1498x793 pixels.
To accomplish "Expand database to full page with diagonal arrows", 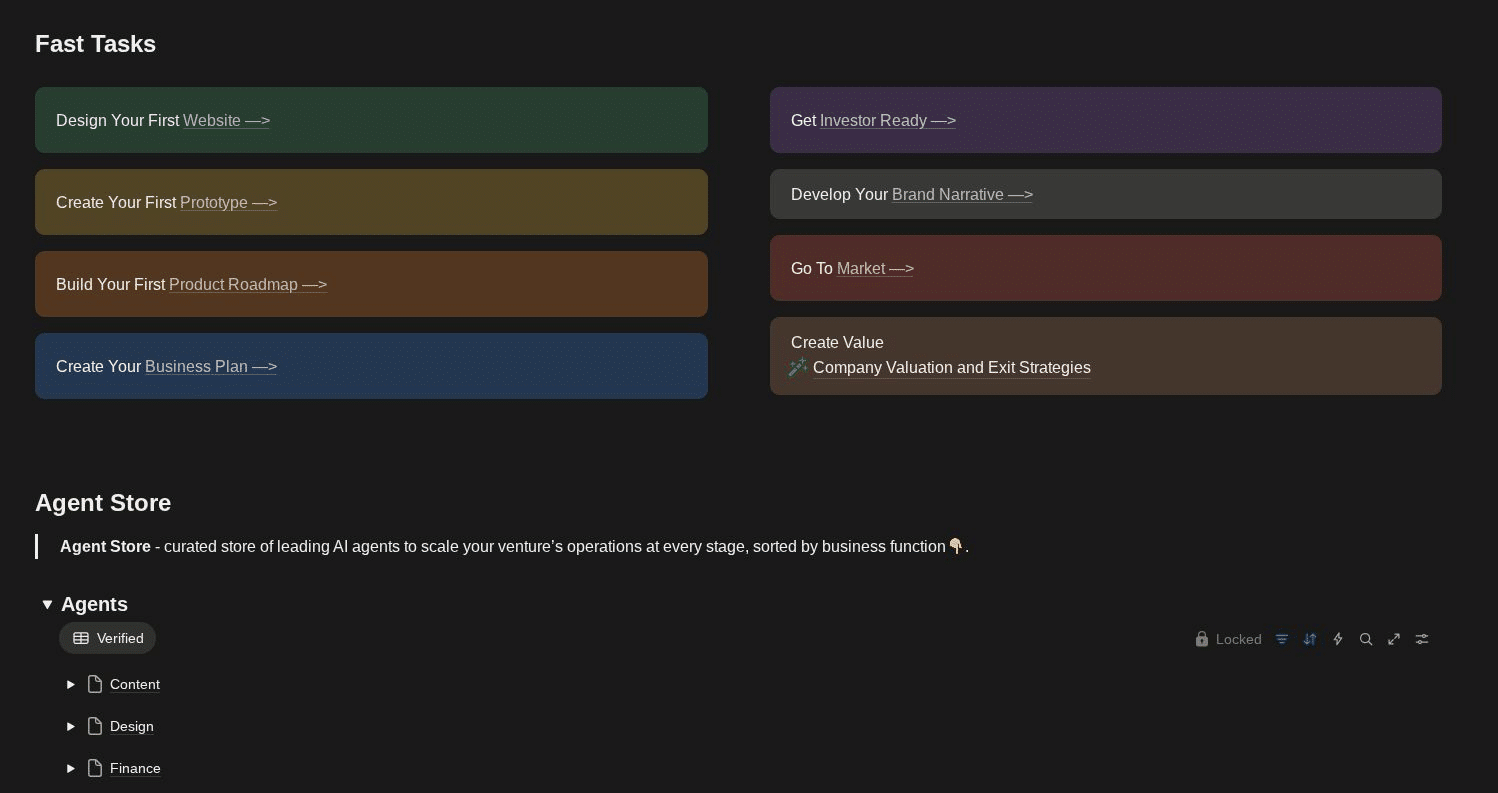I will 1394,639.
